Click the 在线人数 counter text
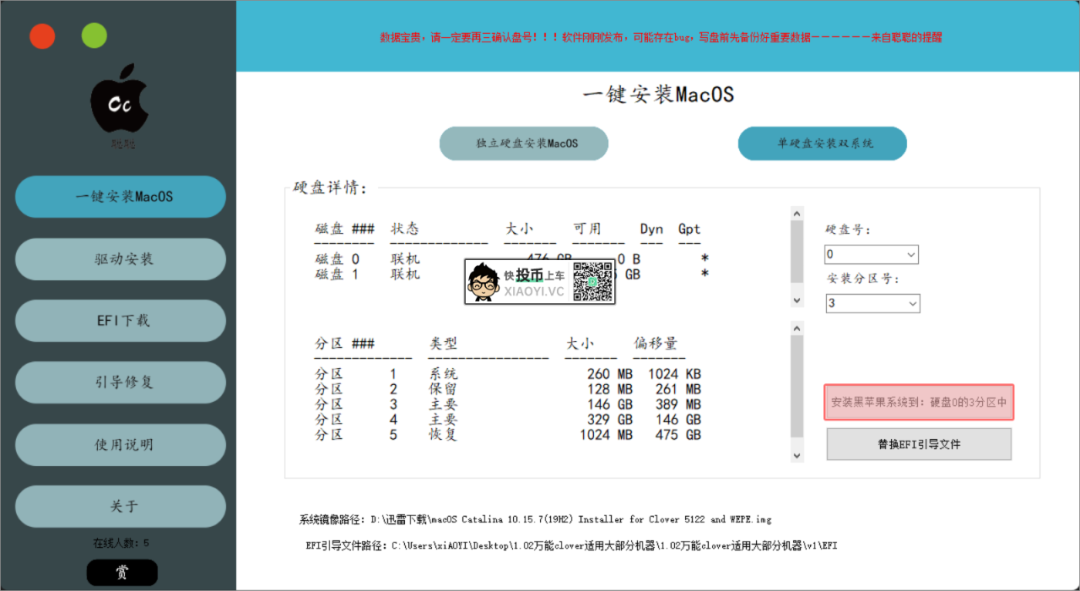This screenshot has width=1080, height=591. 121,543
